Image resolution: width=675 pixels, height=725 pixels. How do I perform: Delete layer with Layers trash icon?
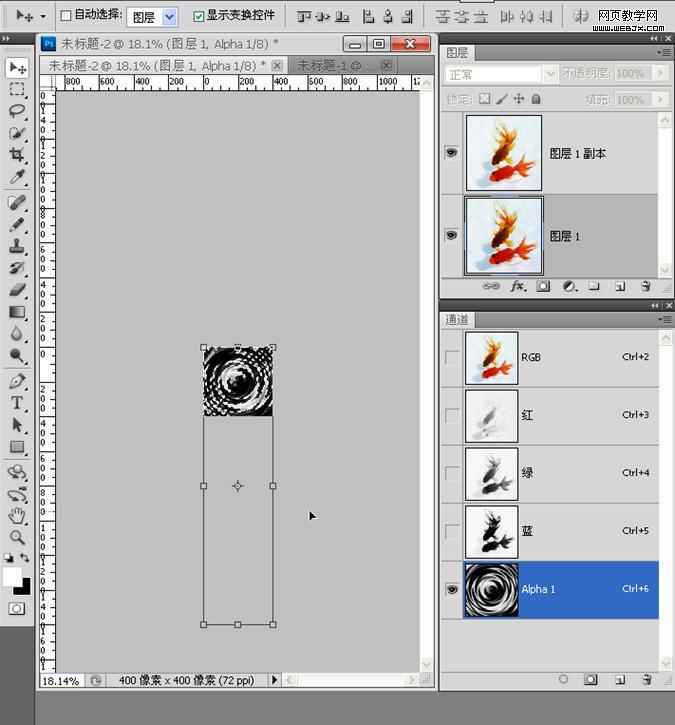646,286
